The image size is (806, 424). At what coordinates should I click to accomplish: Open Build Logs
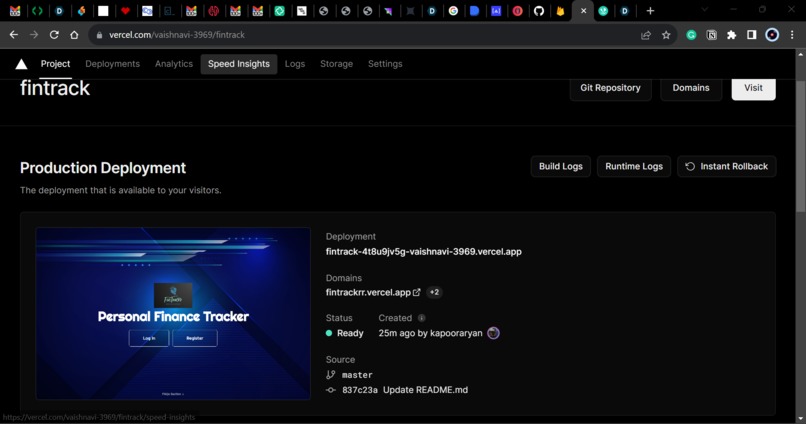[561, 167]
